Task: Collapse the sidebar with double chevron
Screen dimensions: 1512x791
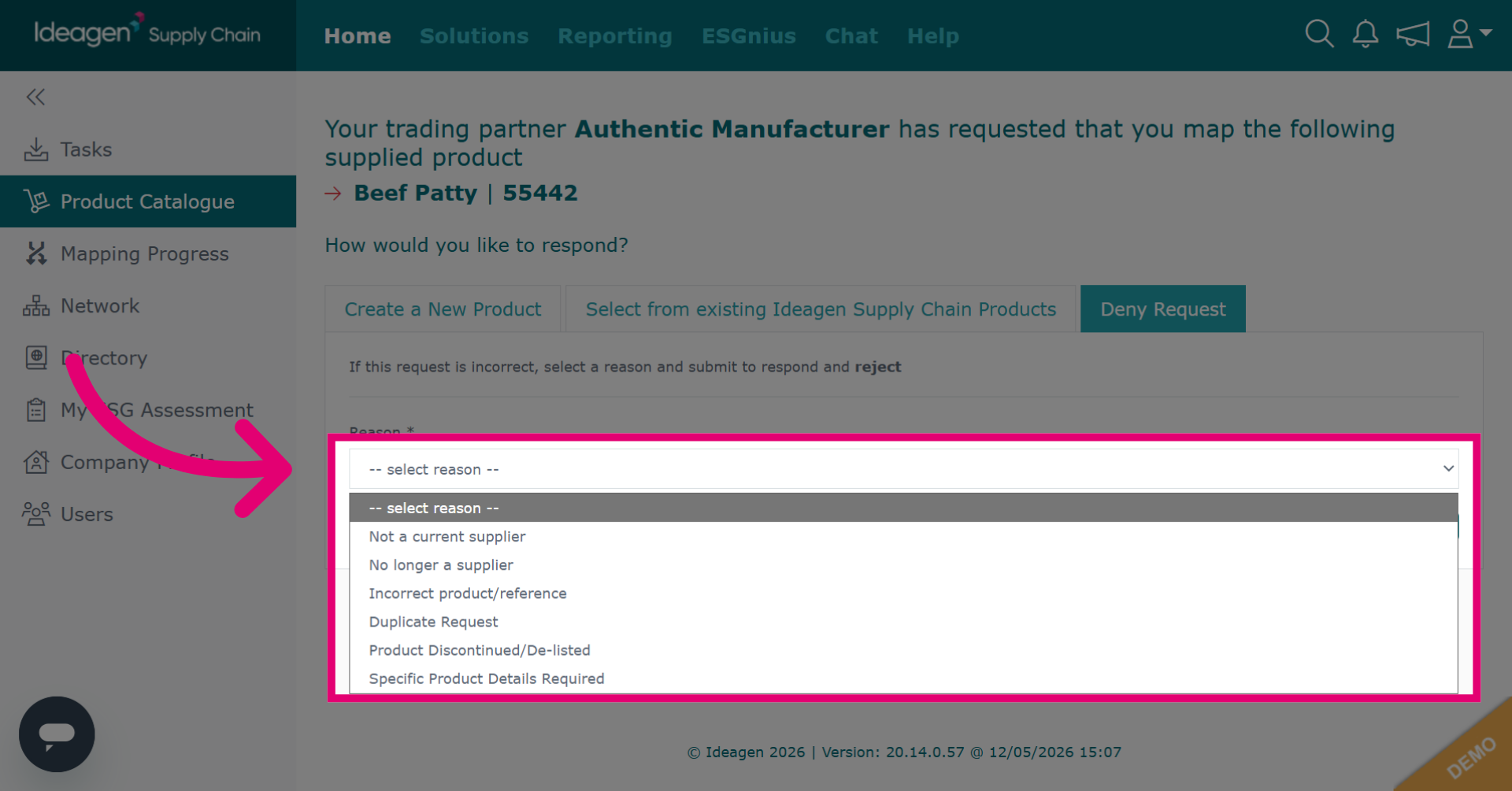Action: [35, 97]
